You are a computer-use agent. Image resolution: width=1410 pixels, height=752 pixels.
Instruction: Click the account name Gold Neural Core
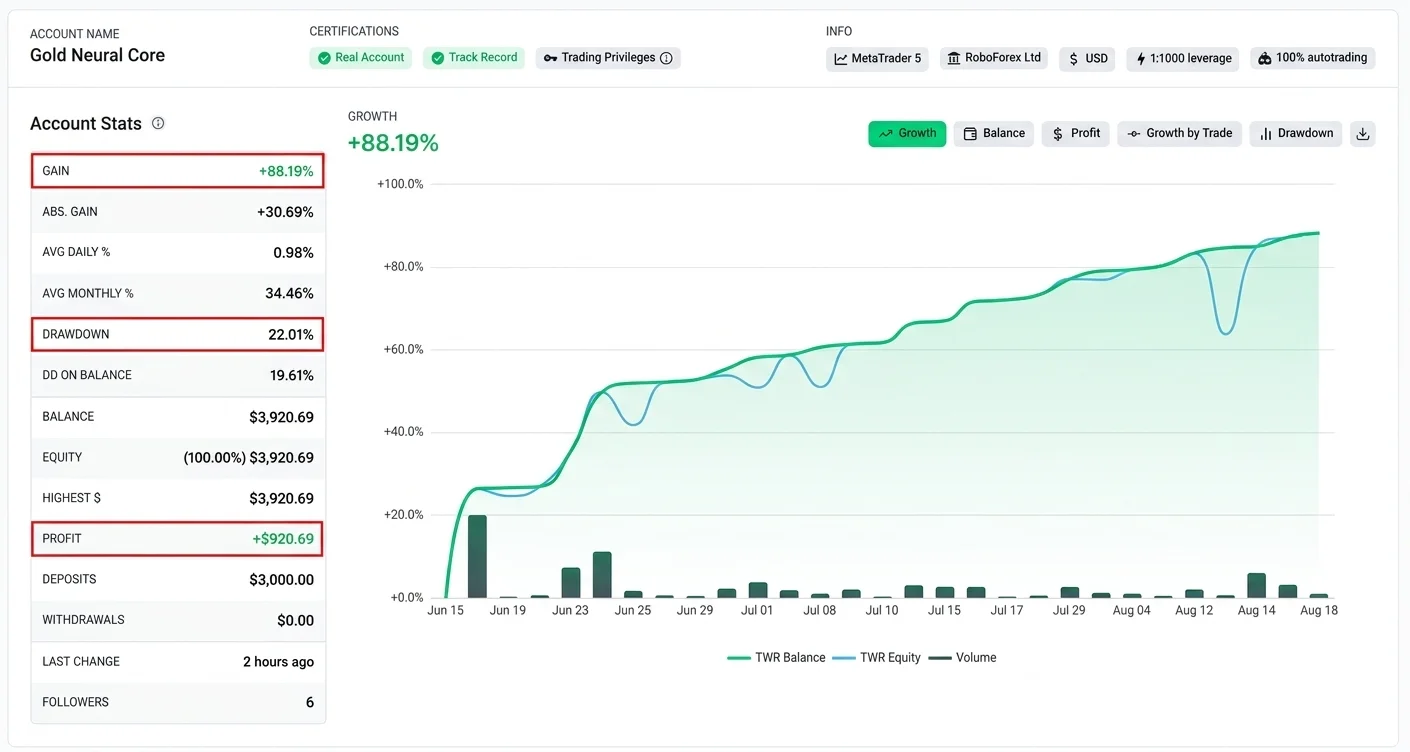pos(97,55)
